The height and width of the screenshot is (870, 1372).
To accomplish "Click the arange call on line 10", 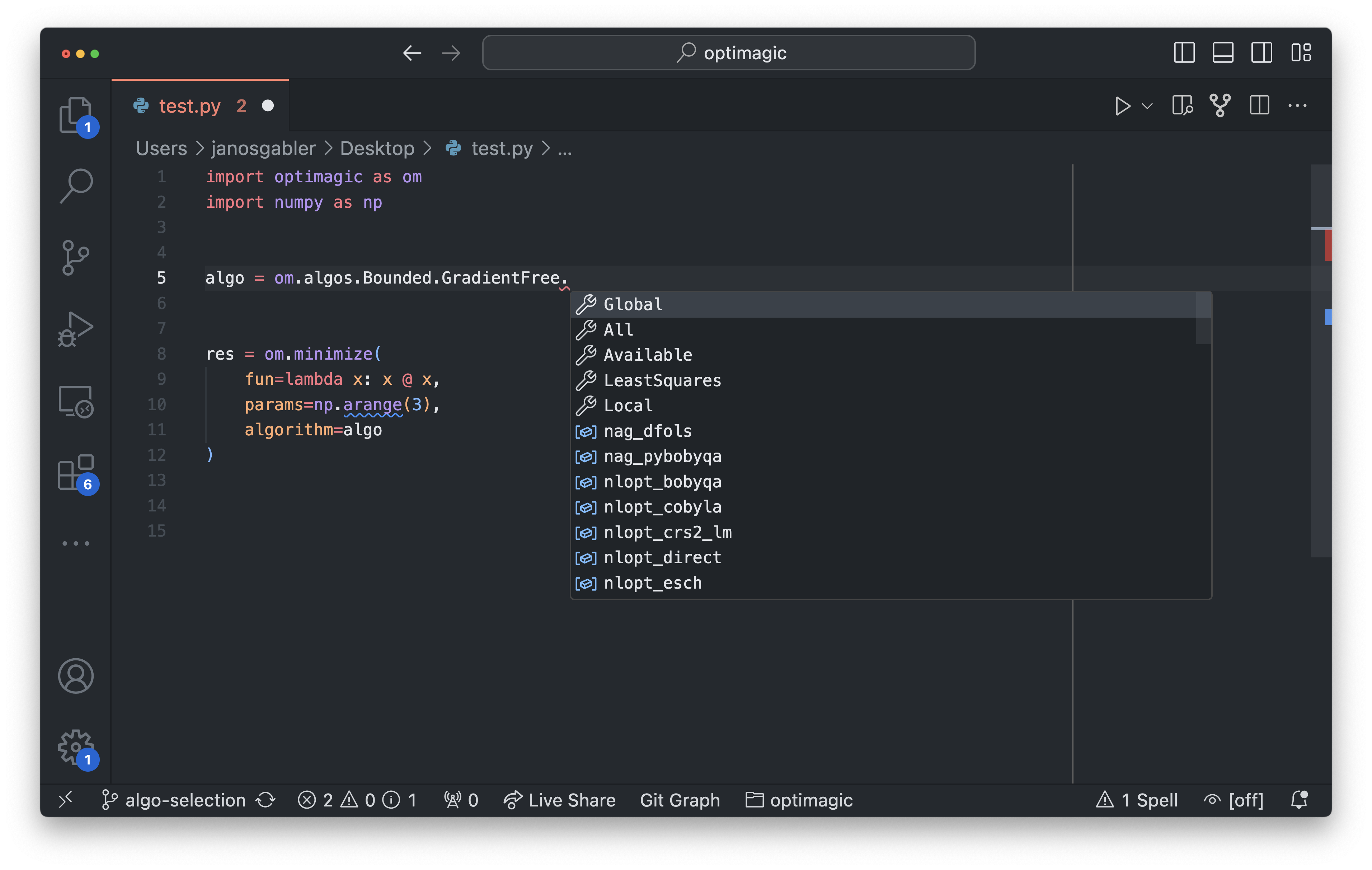I will [x=373, y=405].
